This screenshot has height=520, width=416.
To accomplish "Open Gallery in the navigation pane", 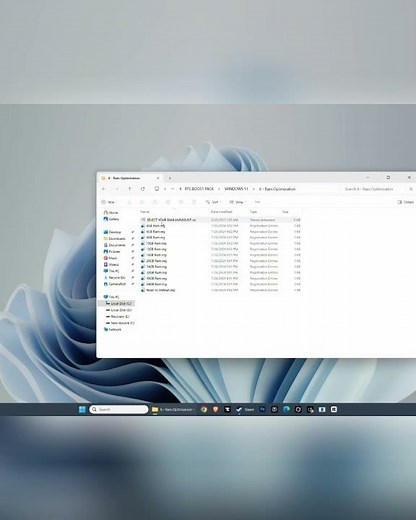I will (111, 219).
